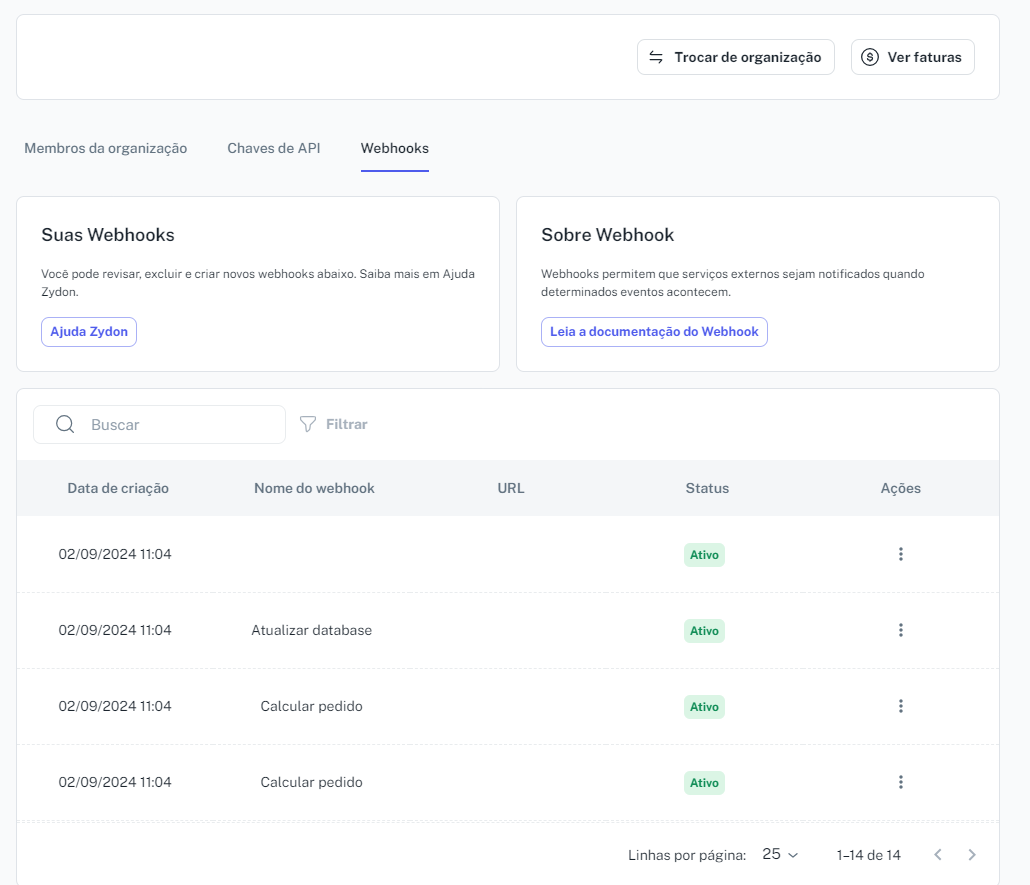
Task: Go to previous page arrow
Action: click(x=938, y=855)
